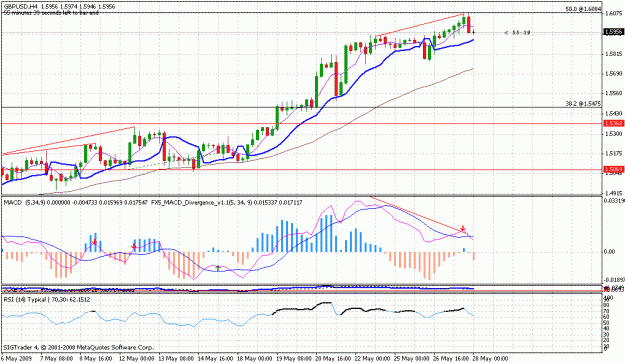625x363 pixels.
Task: Click the red down arrow on the 8 May MACD bars
Action: pyautogui.click(x=94, y=242)
